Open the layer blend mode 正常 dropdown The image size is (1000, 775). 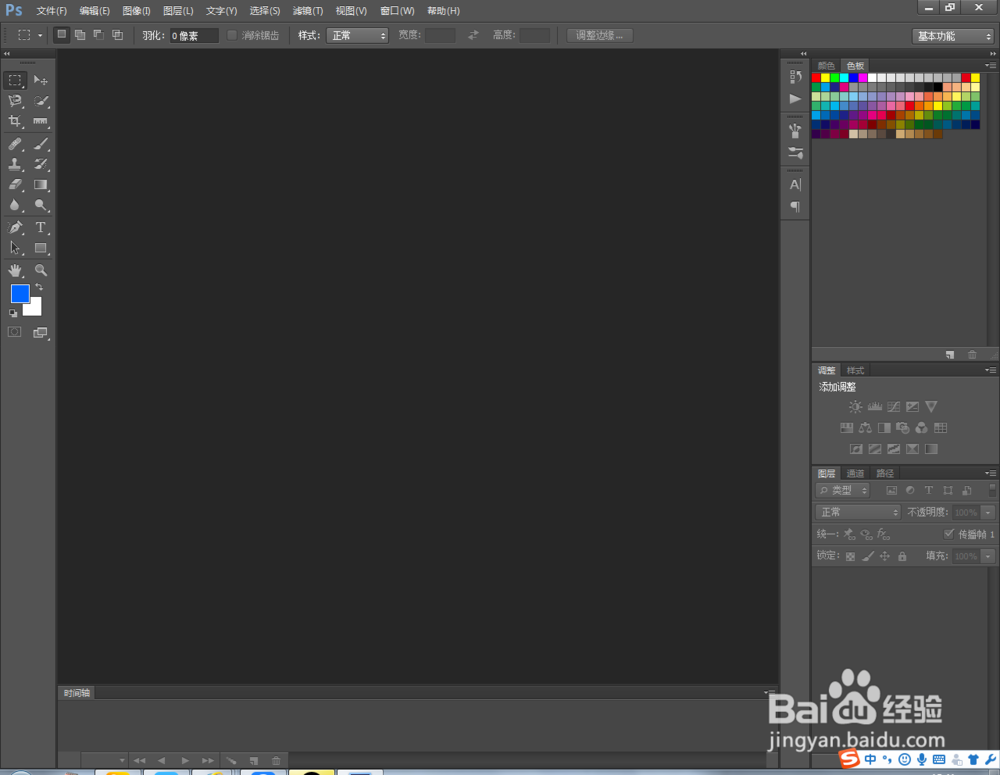coord(858,512)
